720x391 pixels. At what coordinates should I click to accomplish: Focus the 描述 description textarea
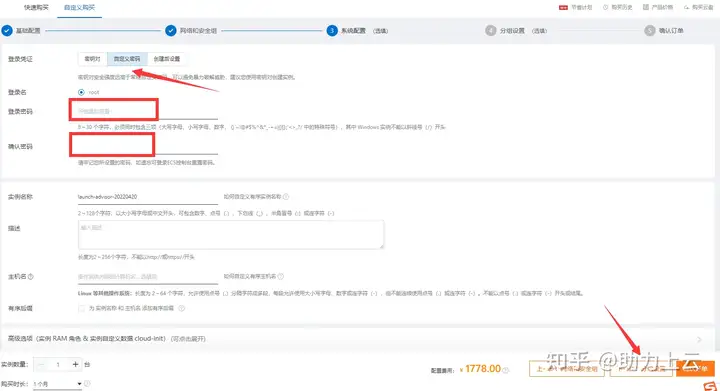pyautogui.click(x=231, y=235)
